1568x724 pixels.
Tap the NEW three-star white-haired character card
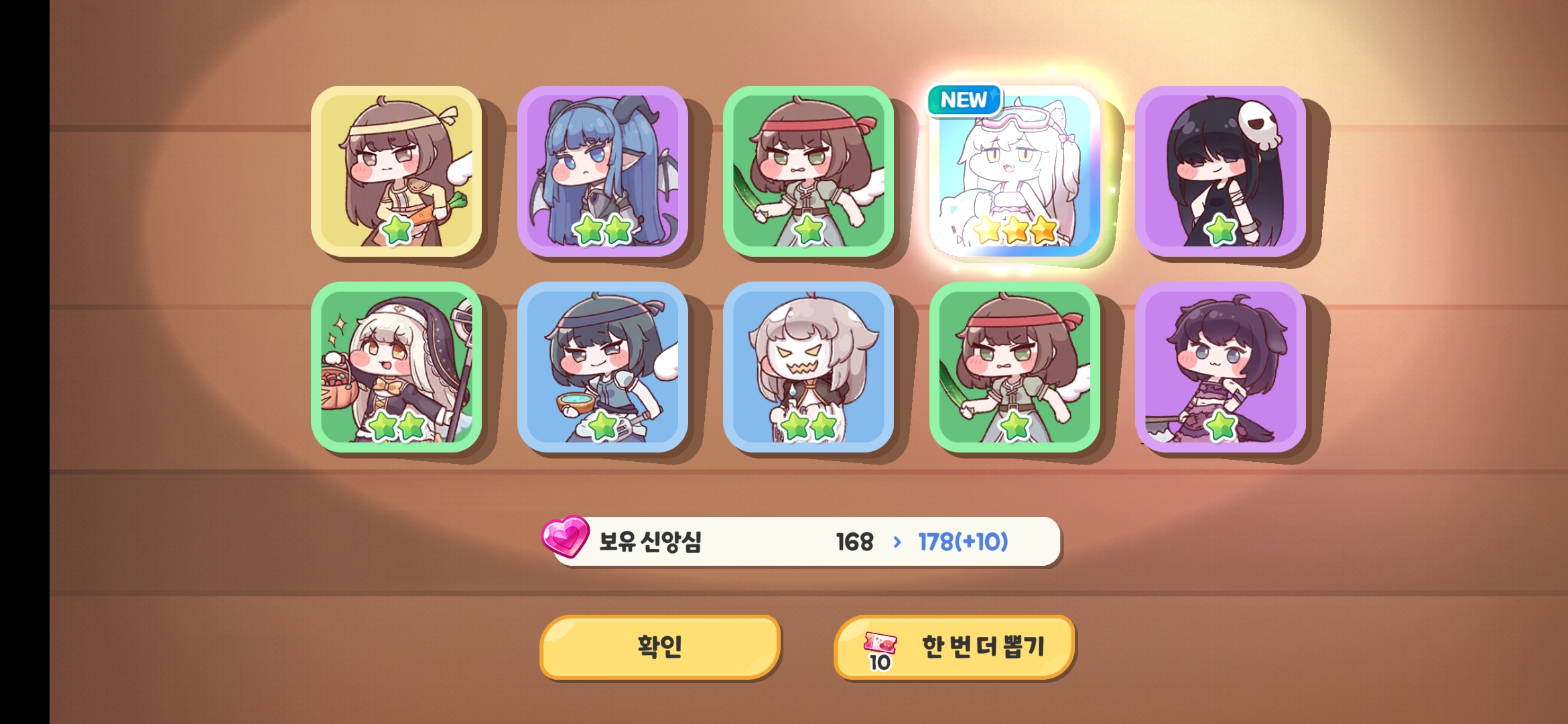pyautogui.click(x=1015, y=171)
